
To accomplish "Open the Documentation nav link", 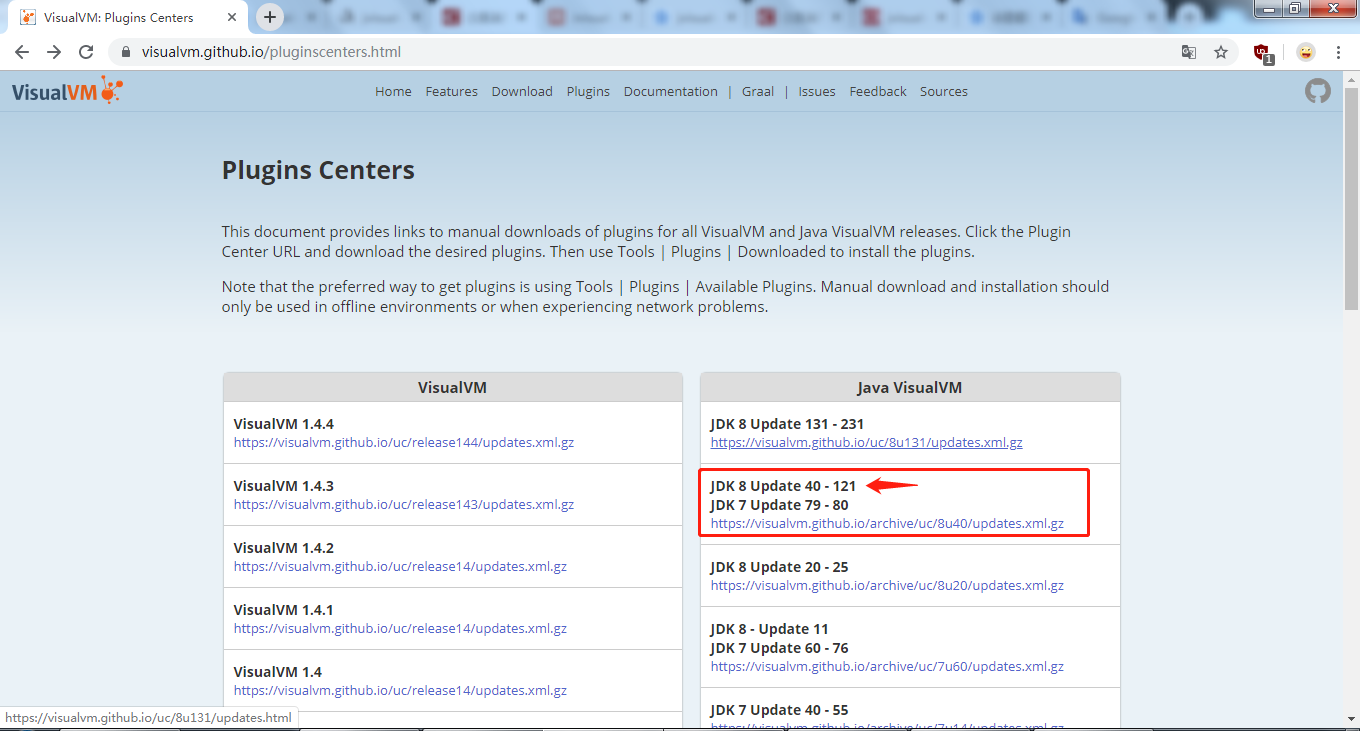I will (x=671, y=91).
